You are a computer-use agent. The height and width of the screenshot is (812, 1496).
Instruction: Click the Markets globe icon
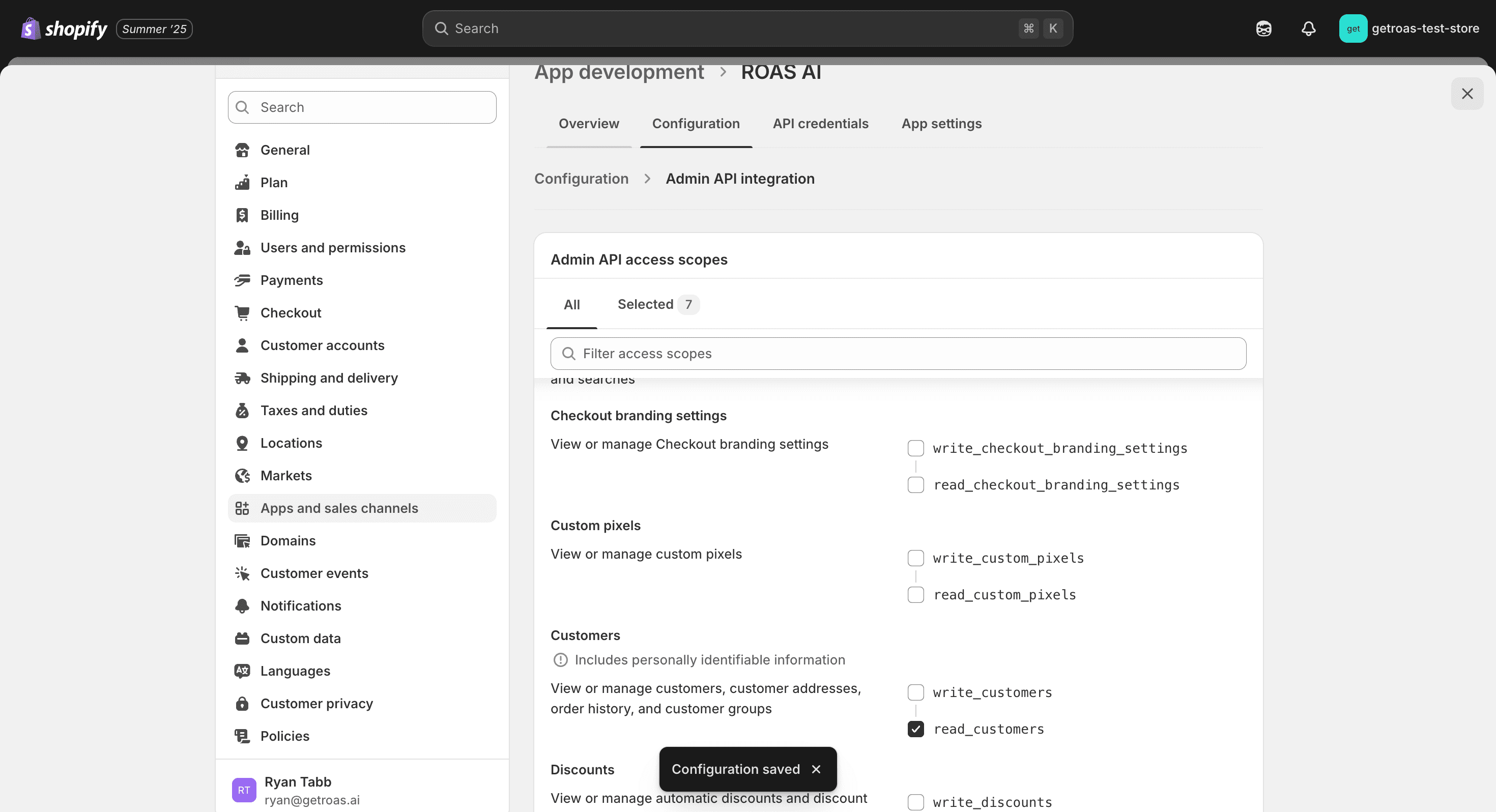pyautogui.click(x=242, y=475)
